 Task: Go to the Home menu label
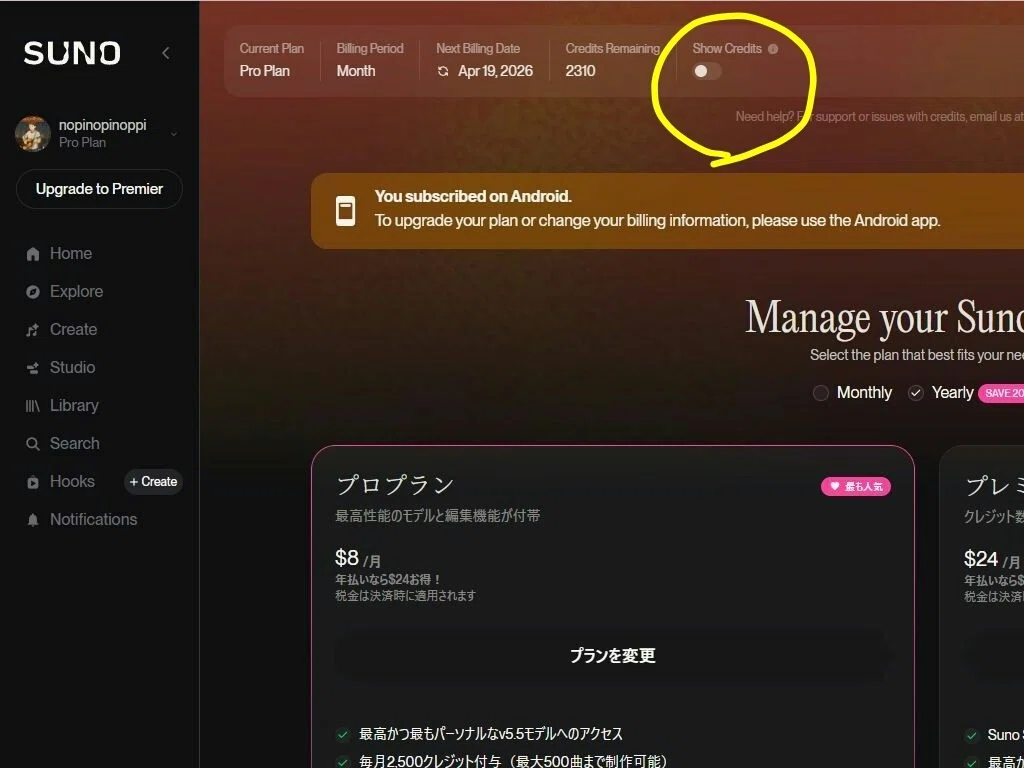click(71, 253)
